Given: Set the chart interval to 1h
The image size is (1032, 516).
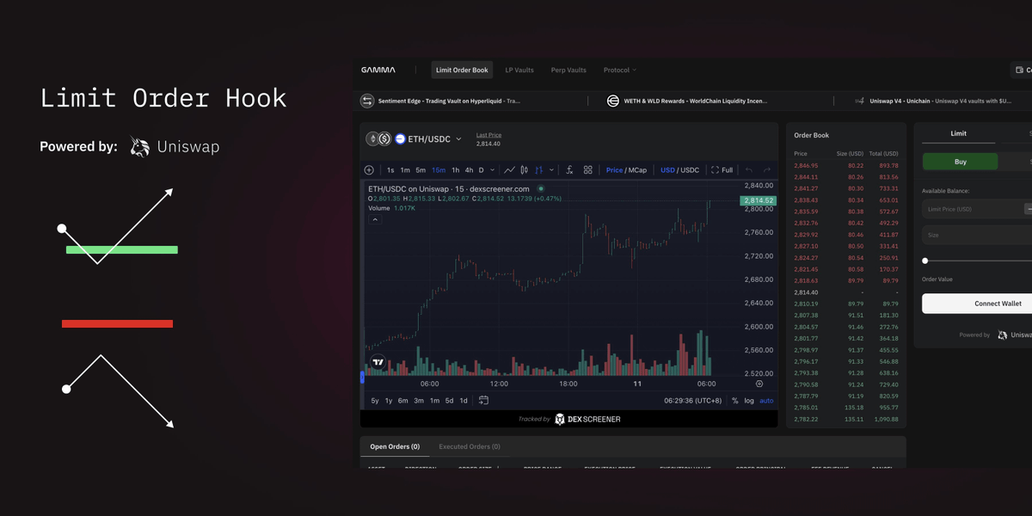Looking at the screenshot, I should pyautogui.click(x=455, y=170).
